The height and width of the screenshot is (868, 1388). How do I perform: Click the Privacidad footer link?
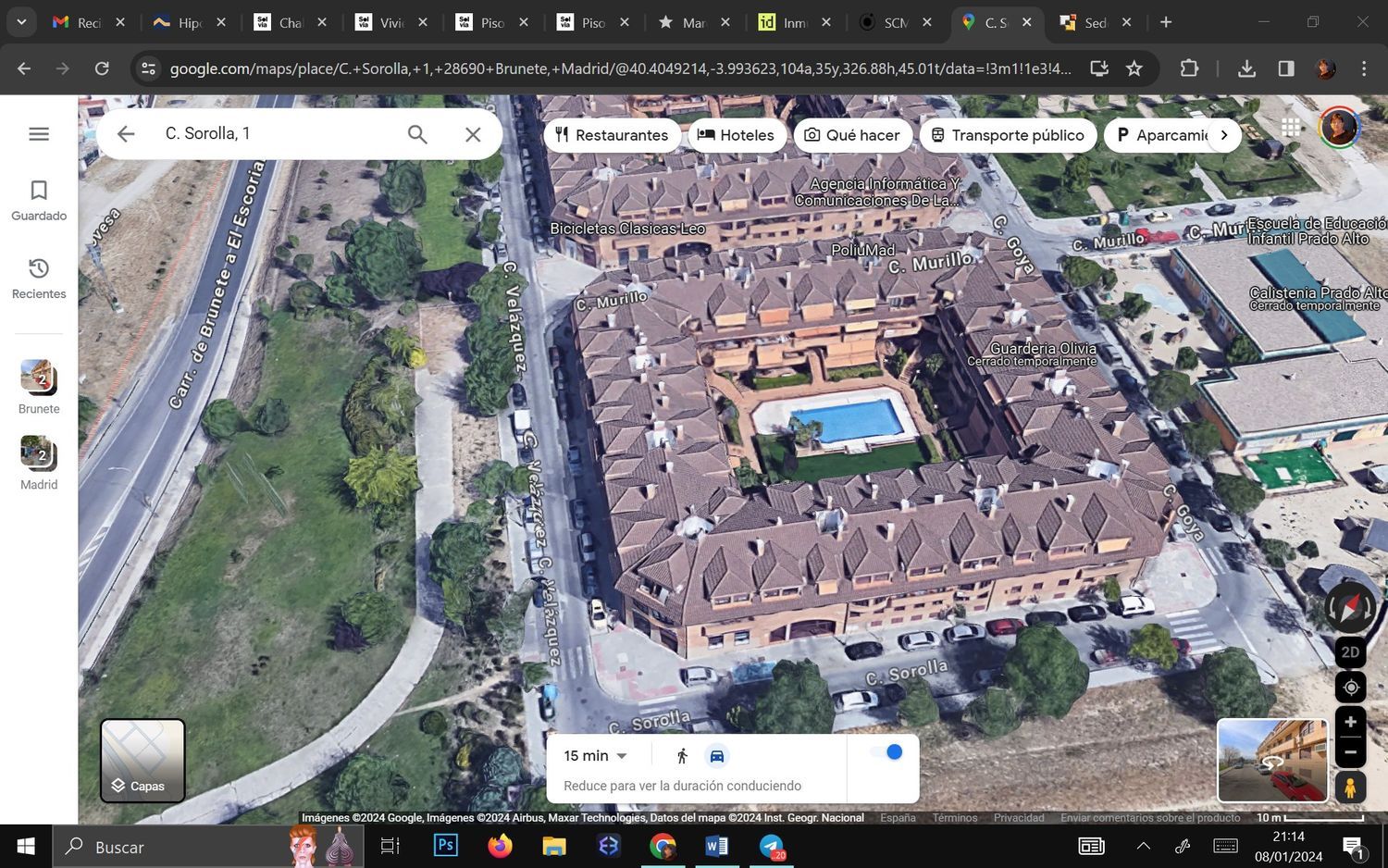(x=1018, y=818)
